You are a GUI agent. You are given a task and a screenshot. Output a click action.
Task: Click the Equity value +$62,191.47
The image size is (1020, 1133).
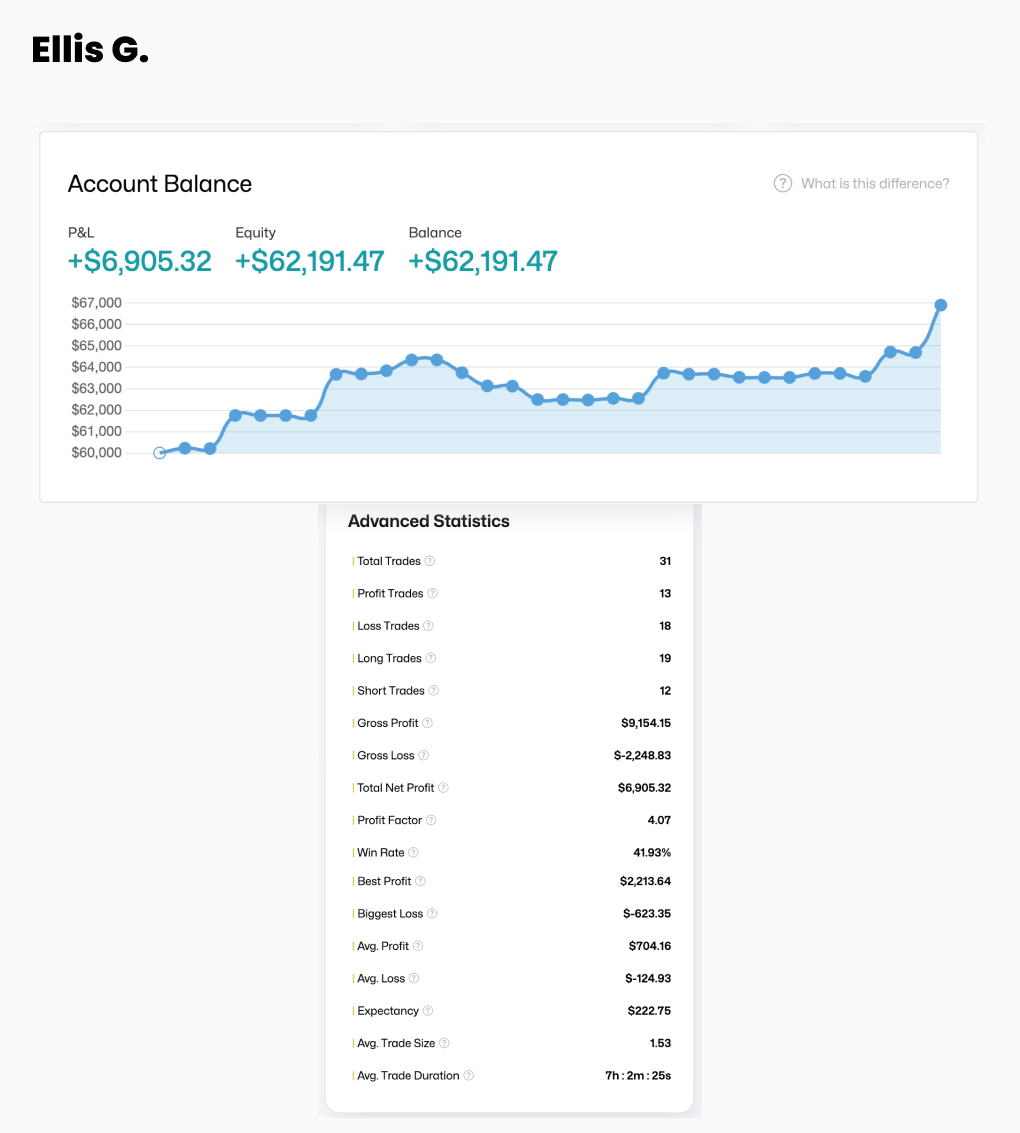tap(309, 261)
